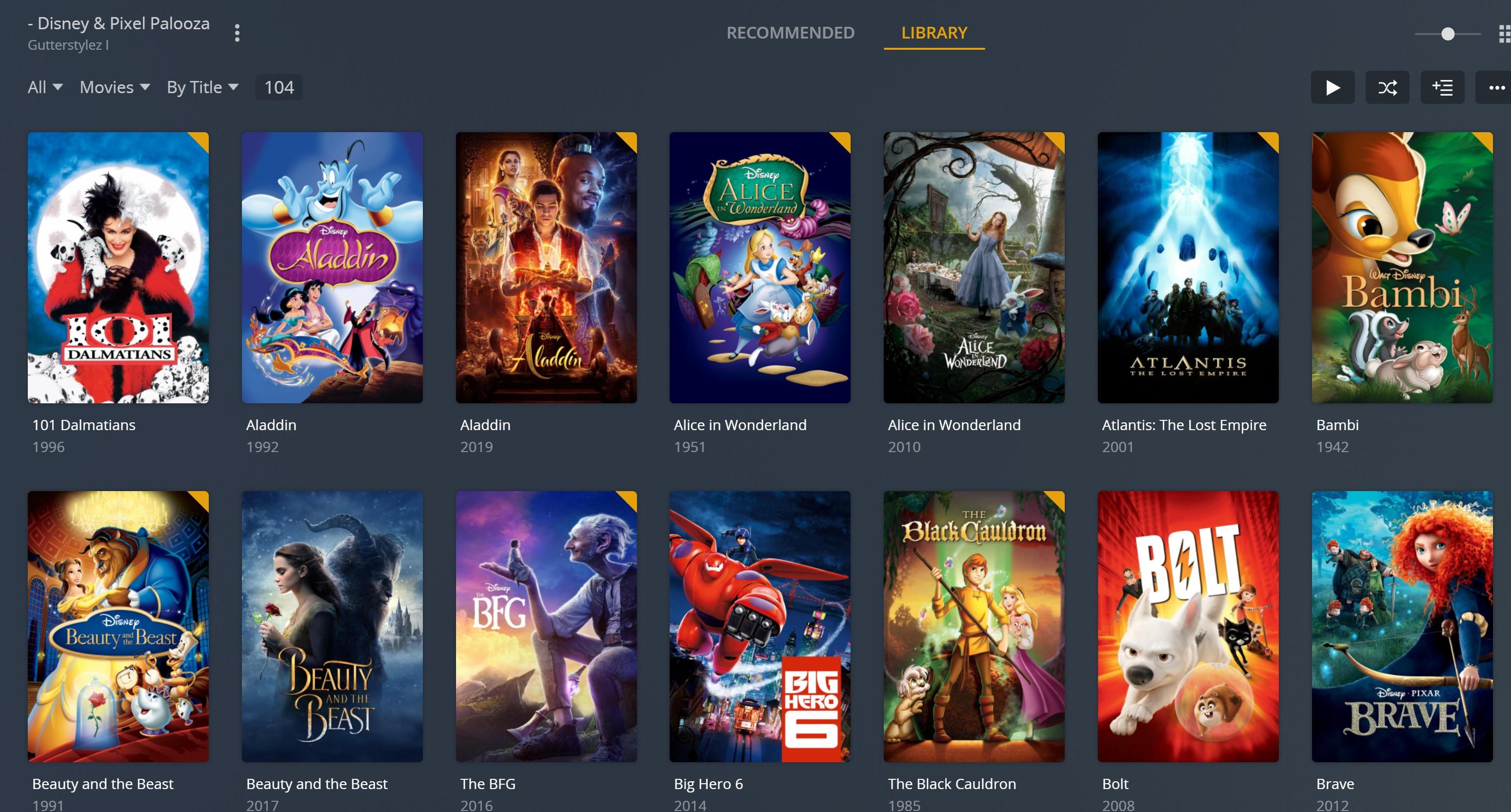Switch to the Recommended tab

click(790, 33)
